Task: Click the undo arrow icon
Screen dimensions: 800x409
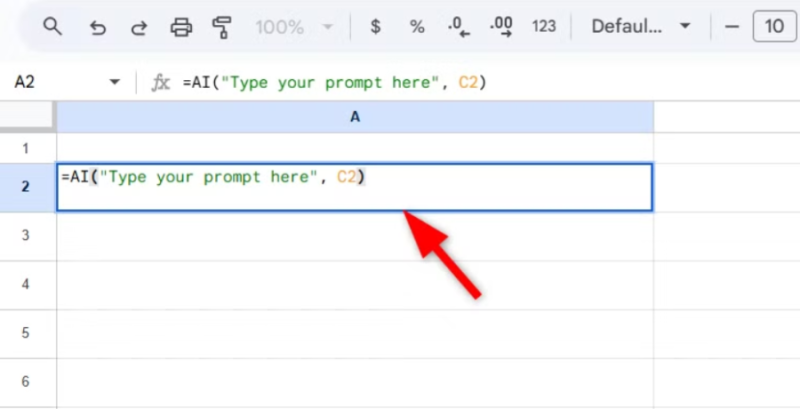Action: pos(97,27)
